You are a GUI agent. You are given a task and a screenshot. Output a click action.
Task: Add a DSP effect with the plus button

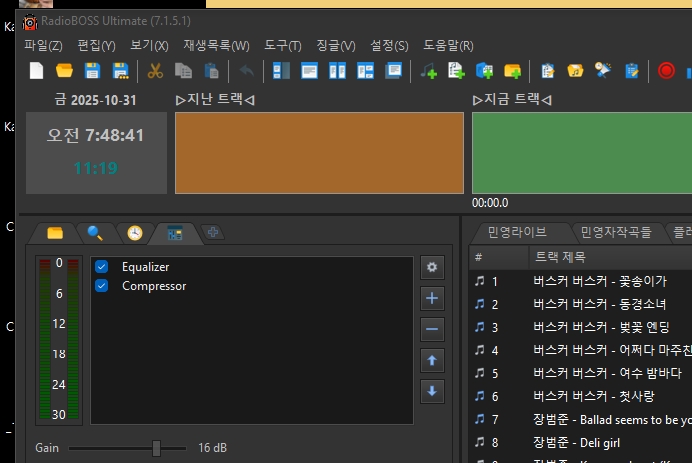pyautogui.click(x=432, y=298)
